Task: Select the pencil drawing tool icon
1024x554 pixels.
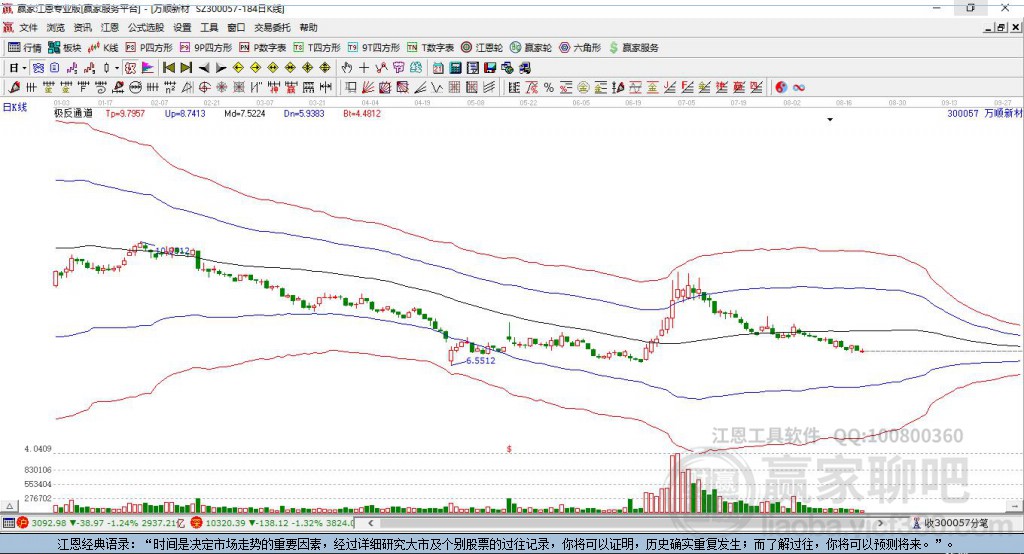Action: click(x=14, y=88)
